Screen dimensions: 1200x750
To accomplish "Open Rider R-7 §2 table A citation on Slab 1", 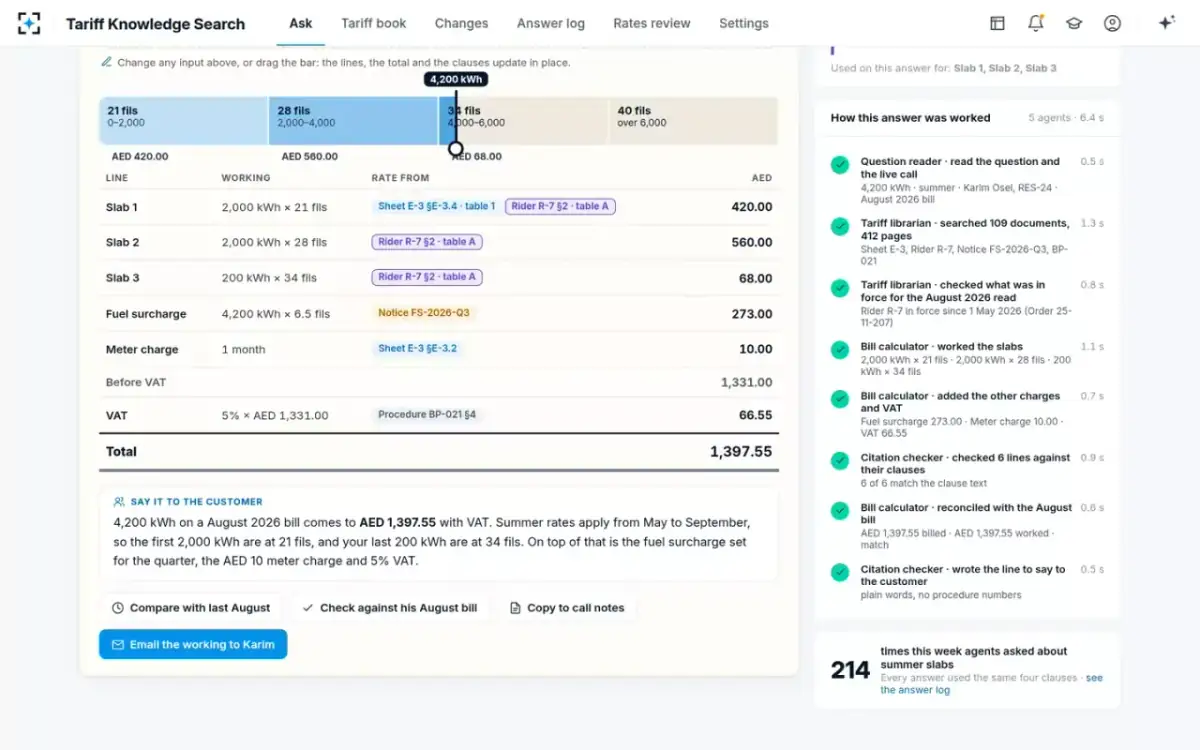I will [x=560, y=206].
